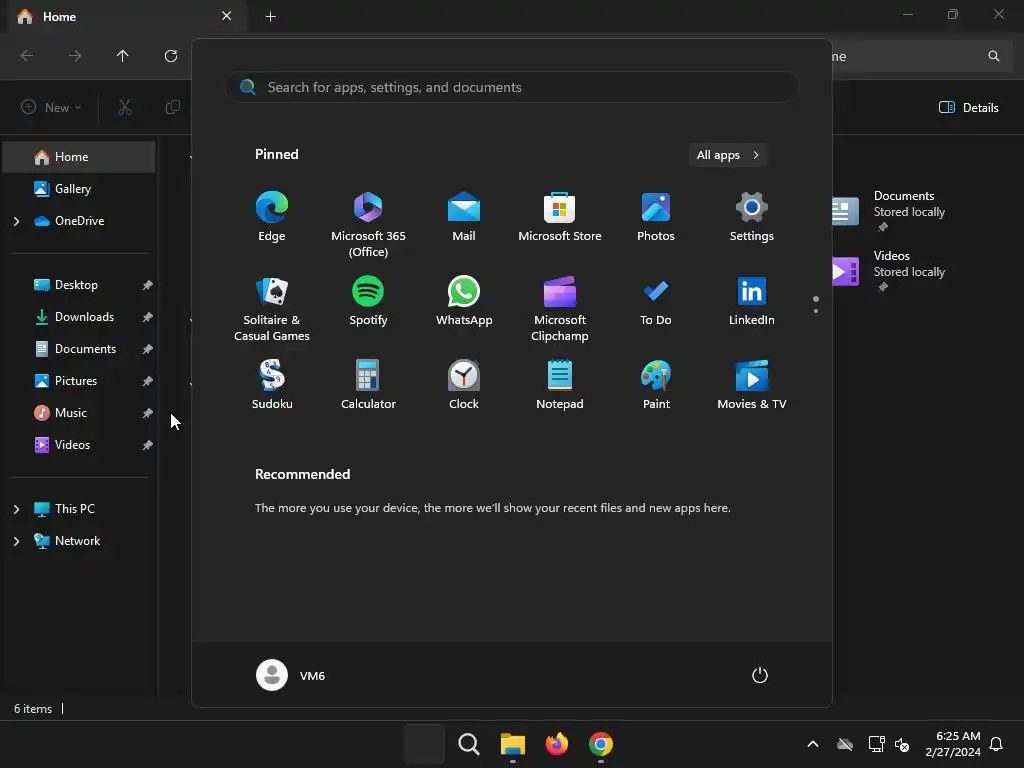Click the taskbar Search icon
This screenshot has width=1024, height=768.
tap(468, 744)
